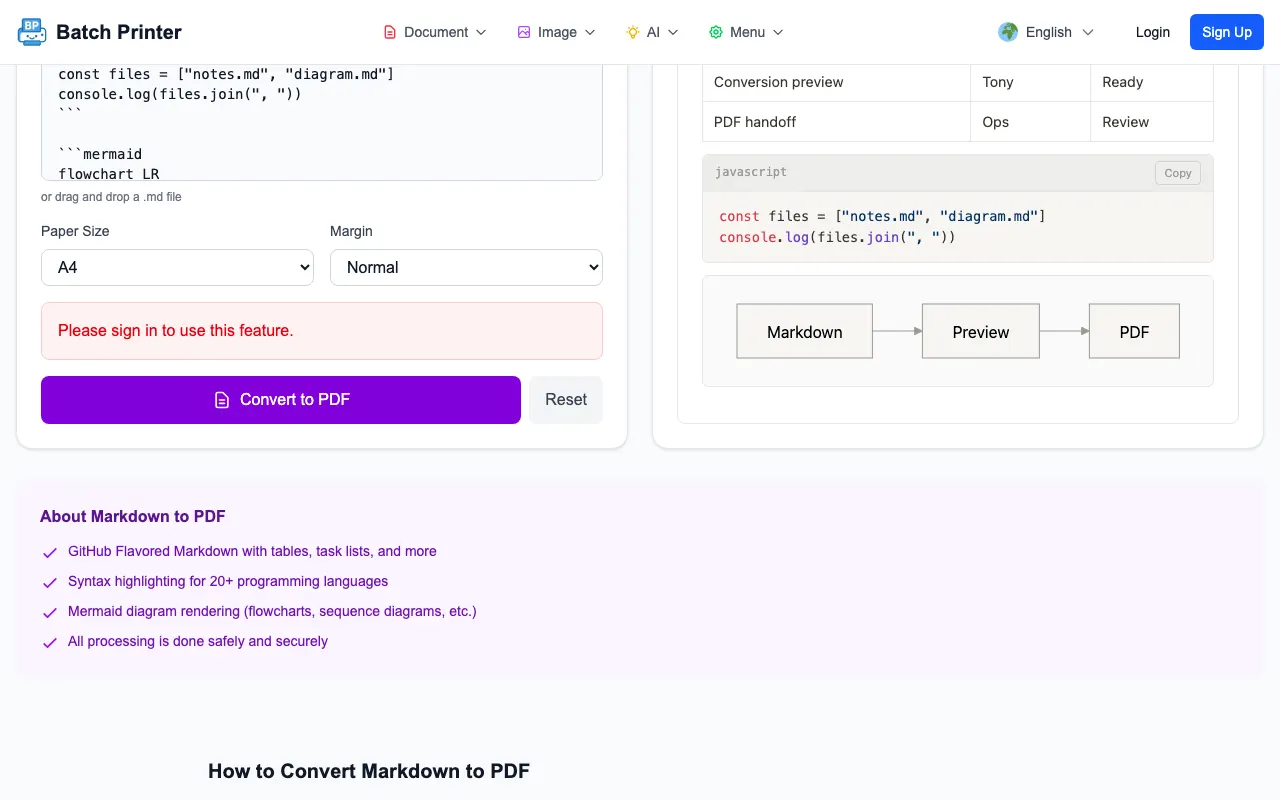Click the 'About Markdown to PDF' heading
Screen dimensions: 1280x800
133,517
